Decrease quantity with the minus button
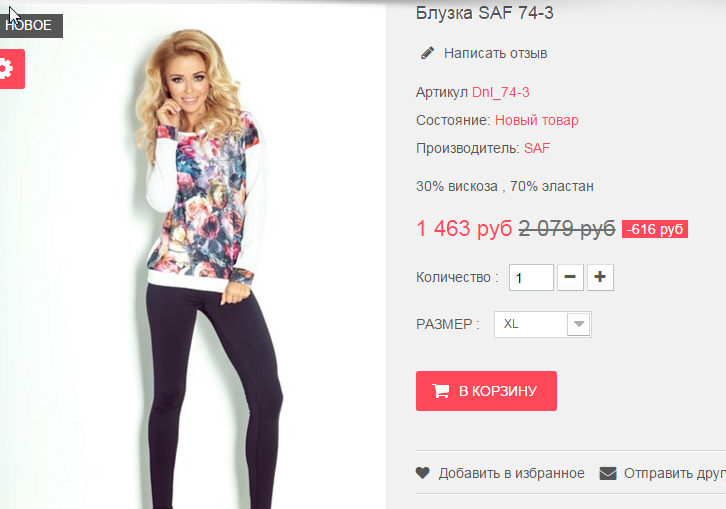726x509 pixels. click(x=570, y=277)
